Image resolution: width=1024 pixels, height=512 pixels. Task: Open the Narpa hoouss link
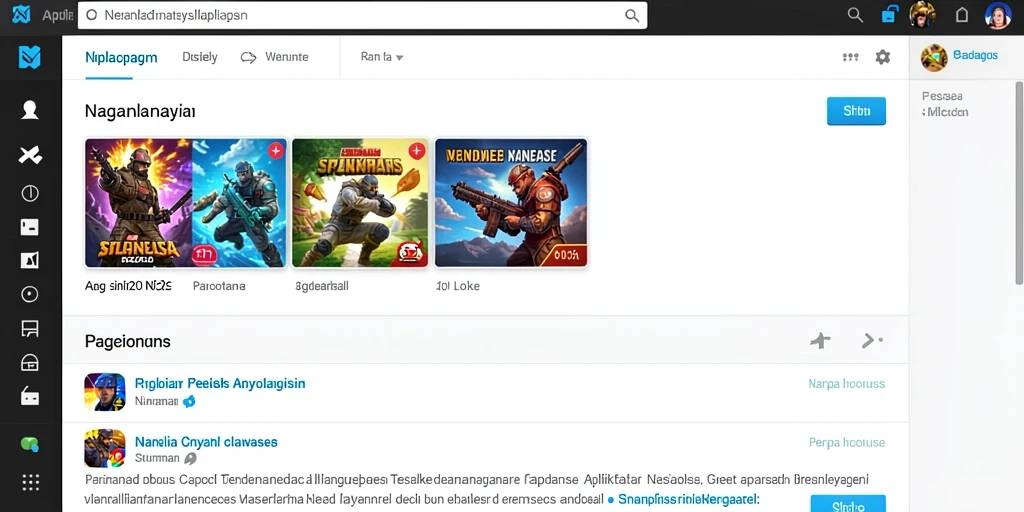[846, 384]
